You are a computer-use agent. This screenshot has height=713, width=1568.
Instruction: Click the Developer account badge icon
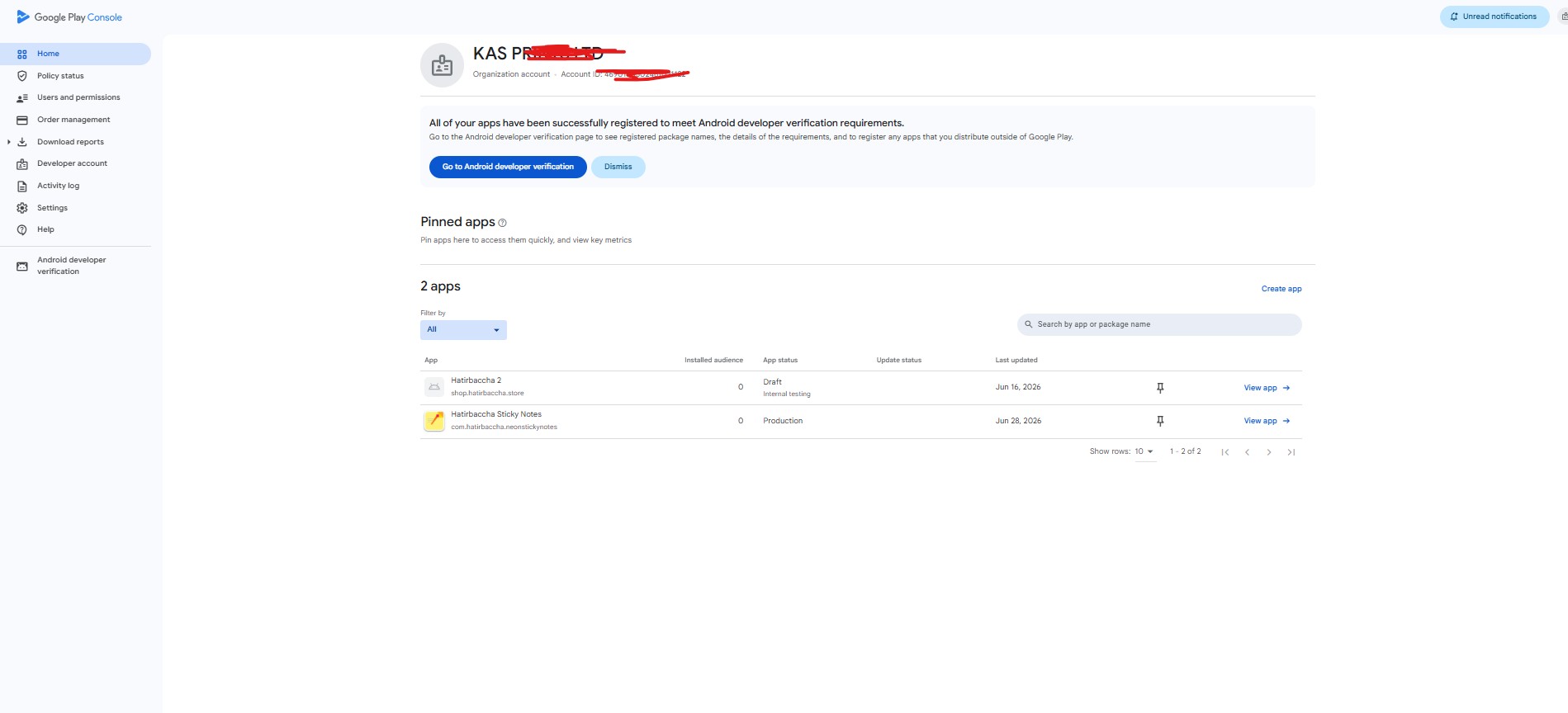(22, 163)
